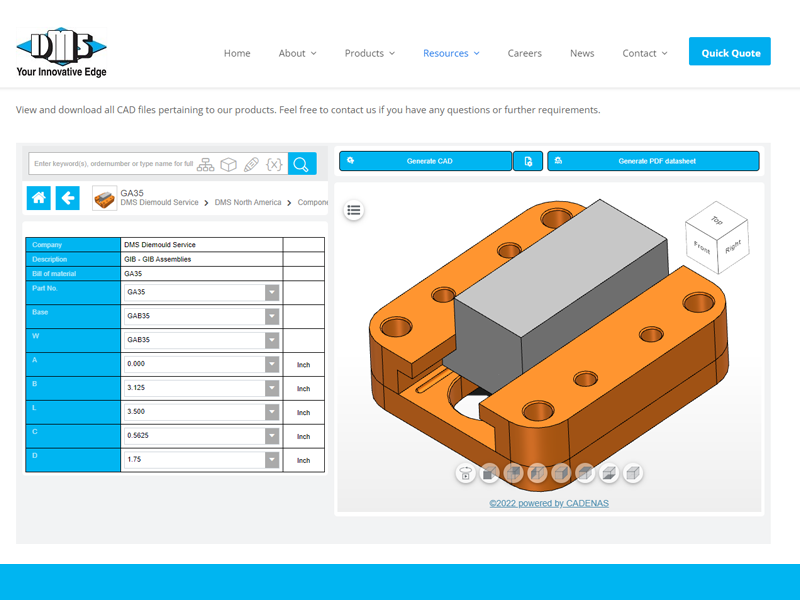Click the Home icon above the part table
This screenshot has width=800, height=600.
point(38,198)
